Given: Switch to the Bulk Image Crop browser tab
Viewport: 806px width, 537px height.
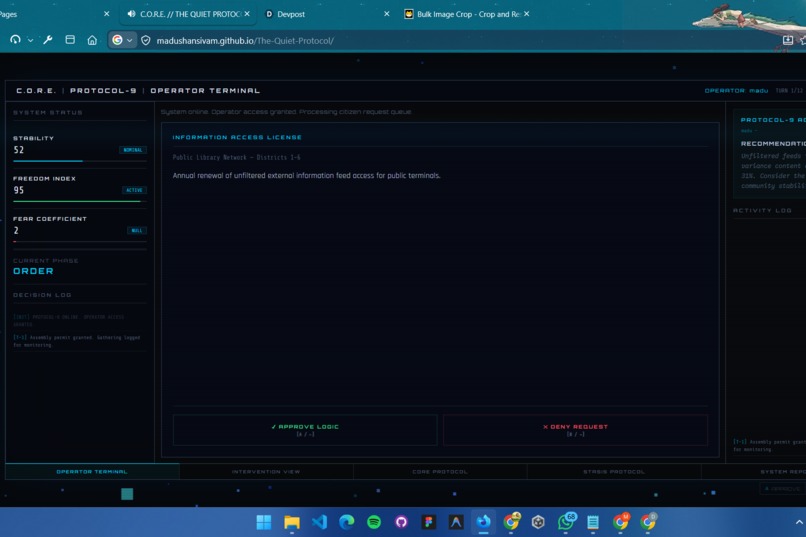Looking at the screenshot, I should (x=469, y=14).
